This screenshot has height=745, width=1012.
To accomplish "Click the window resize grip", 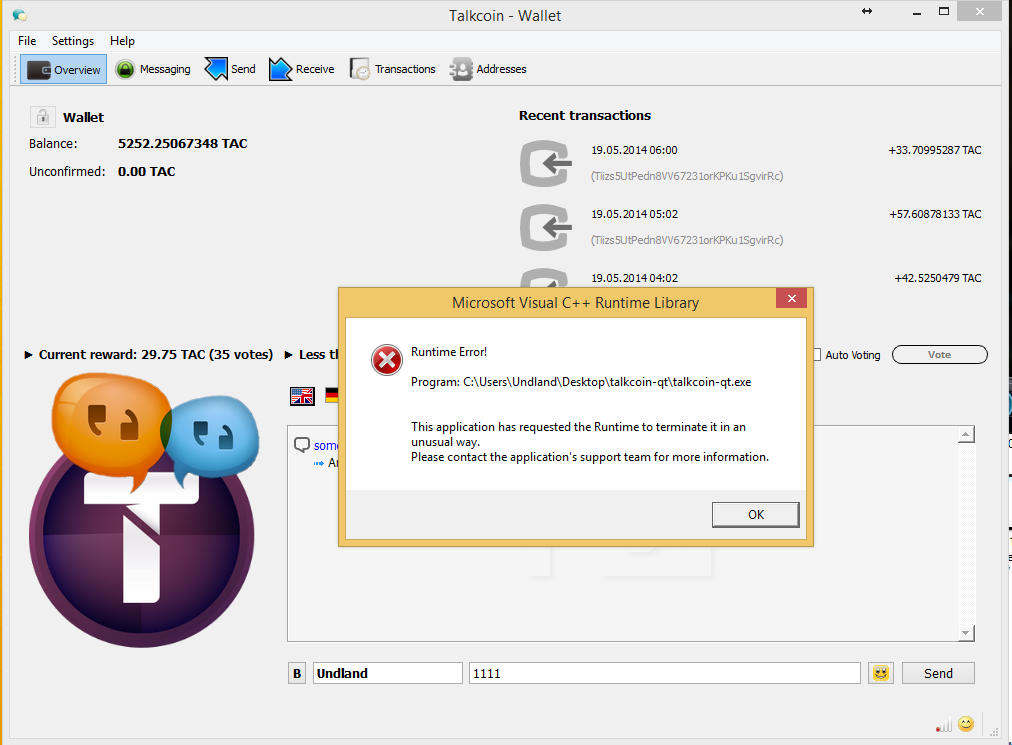I will point(994,732).
